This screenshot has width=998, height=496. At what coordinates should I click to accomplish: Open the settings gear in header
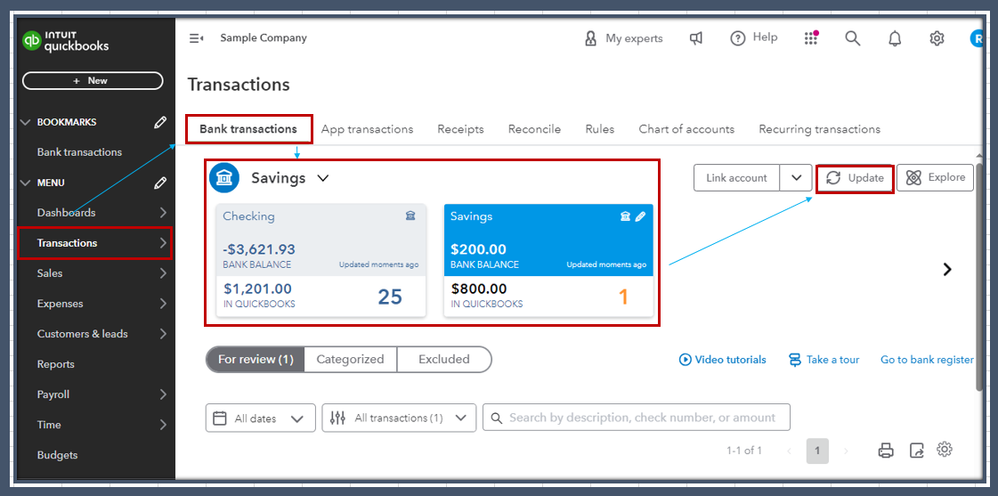pyautogui.click(x=936, y=39)
